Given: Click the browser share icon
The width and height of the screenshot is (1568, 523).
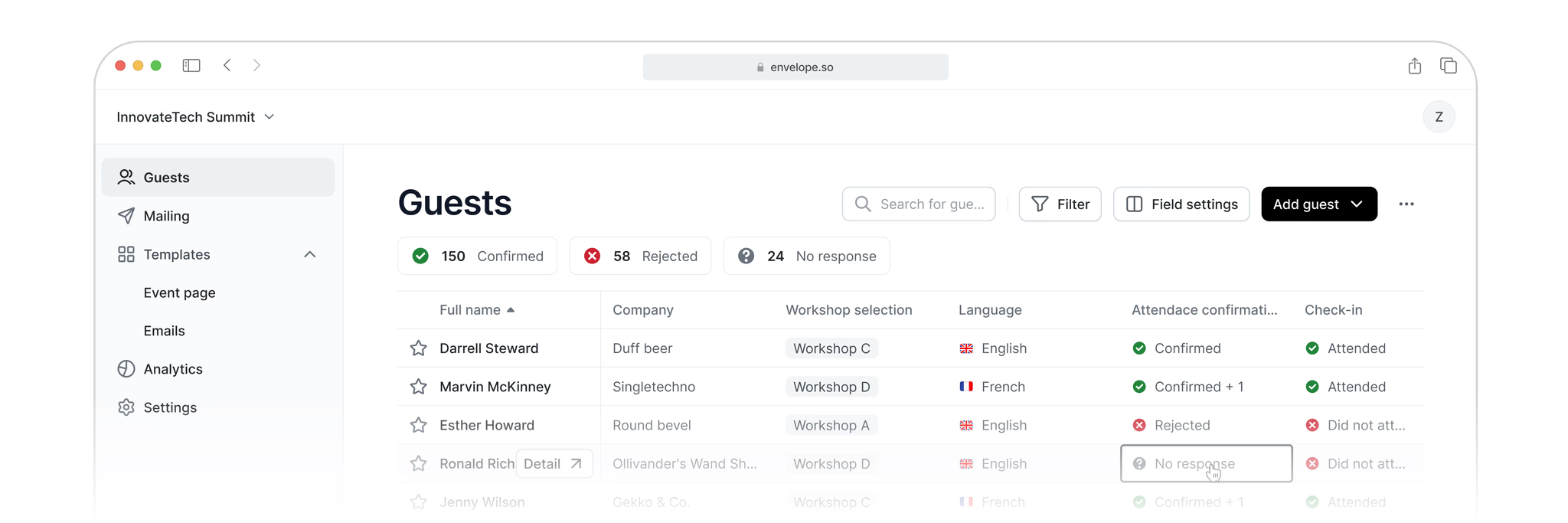Looking at the screenshot, I should click(1414, 66).
